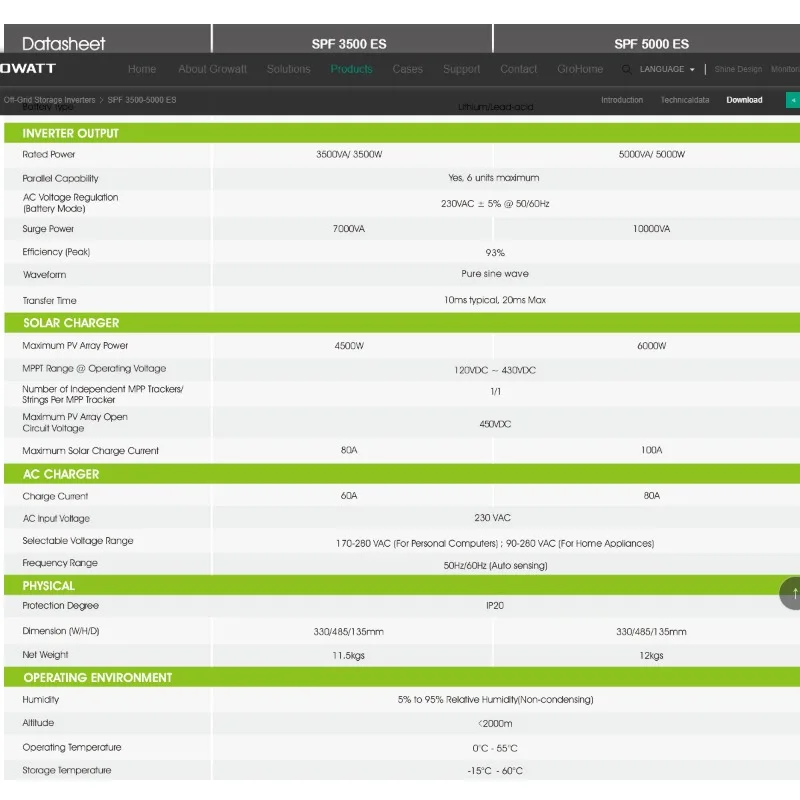800x800 pixels.
Task: Click the Yes, 6 units maximum value
Action: [493, 178]
